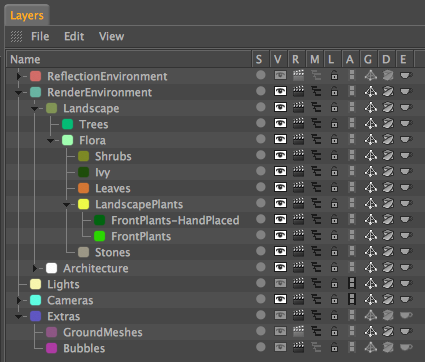
Task: Collapse the Landscape layer group
Action: 34,109
